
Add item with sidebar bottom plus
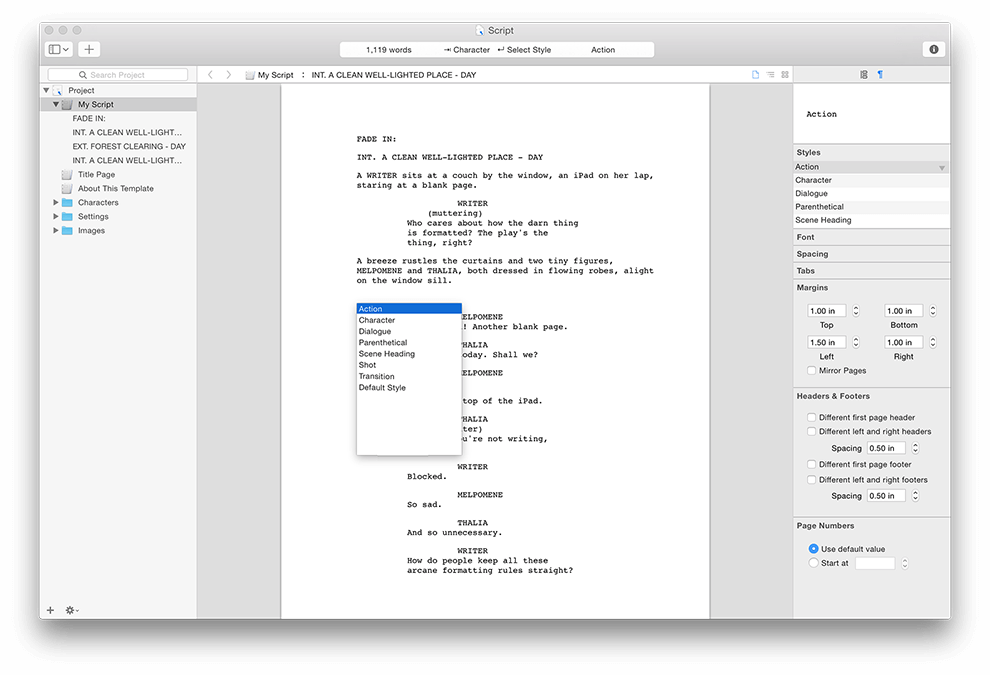[x=51, y=610]
